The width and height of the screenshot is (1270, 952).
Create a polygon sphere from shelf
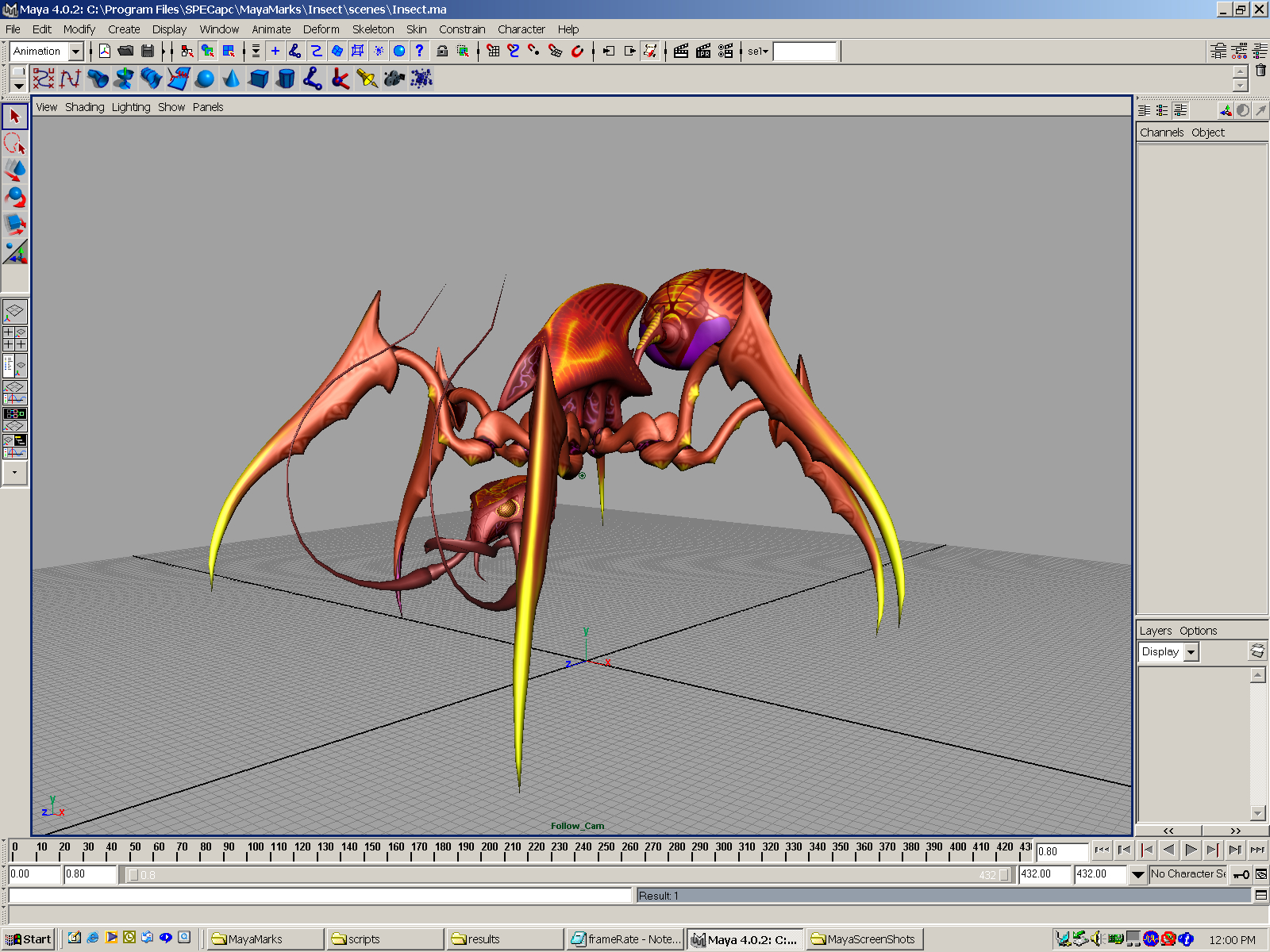pyautogui.click(x=205, y=79)
